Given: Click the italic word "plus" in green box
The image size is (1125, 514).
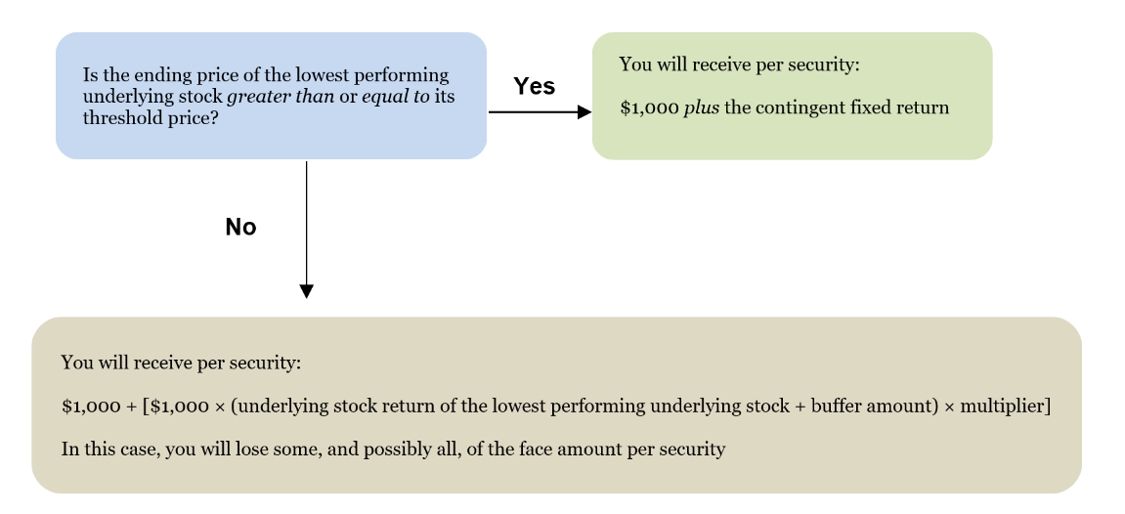Looking at the screenshot, I should [701, 108].
